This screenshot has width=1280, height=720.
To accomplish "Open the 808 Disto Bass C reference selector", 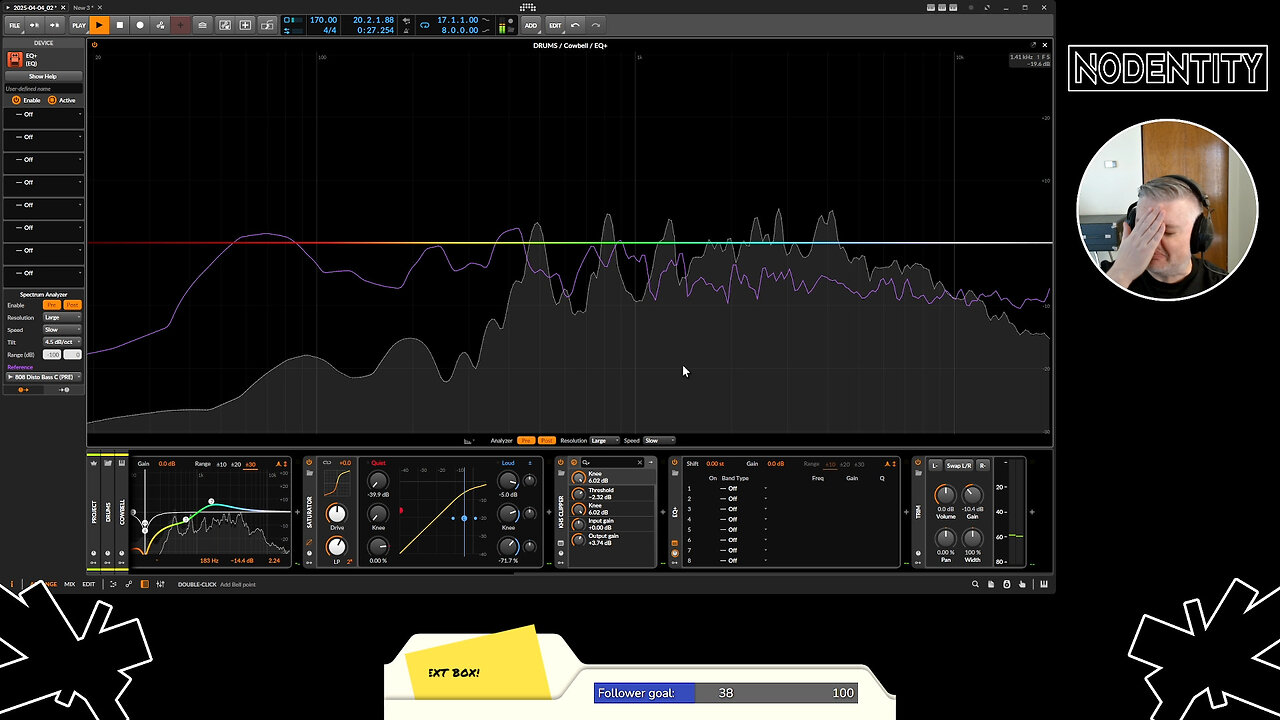I will point(43,377).
